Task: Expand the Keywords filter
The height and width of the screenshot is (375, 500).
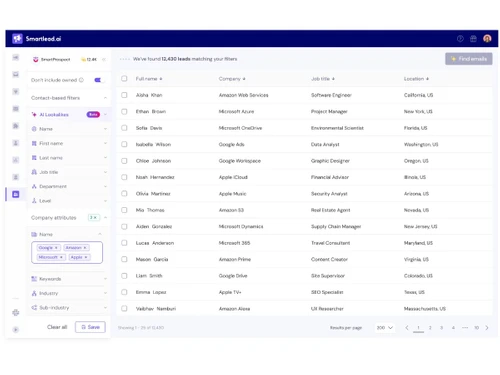Action: pyautogui.click(x=105, y=279)
